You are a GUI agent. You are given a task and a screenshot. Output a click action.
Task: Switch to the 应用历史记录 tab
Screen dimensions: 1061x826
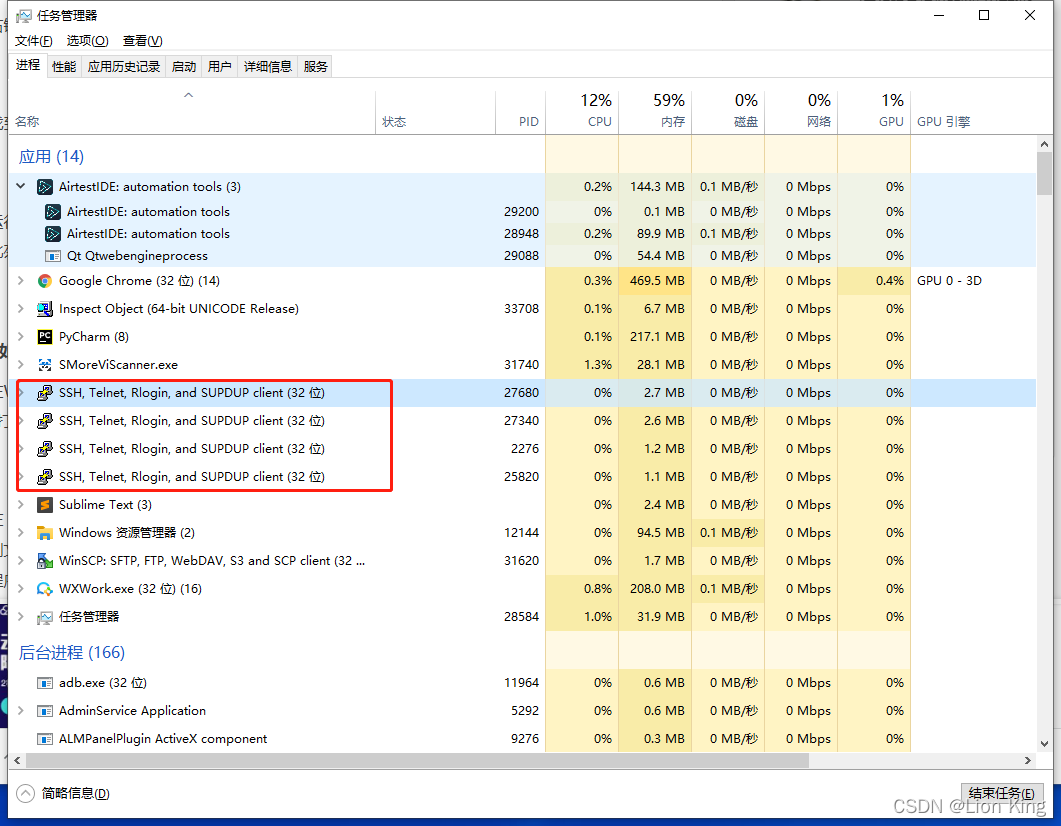pos(124,66)
